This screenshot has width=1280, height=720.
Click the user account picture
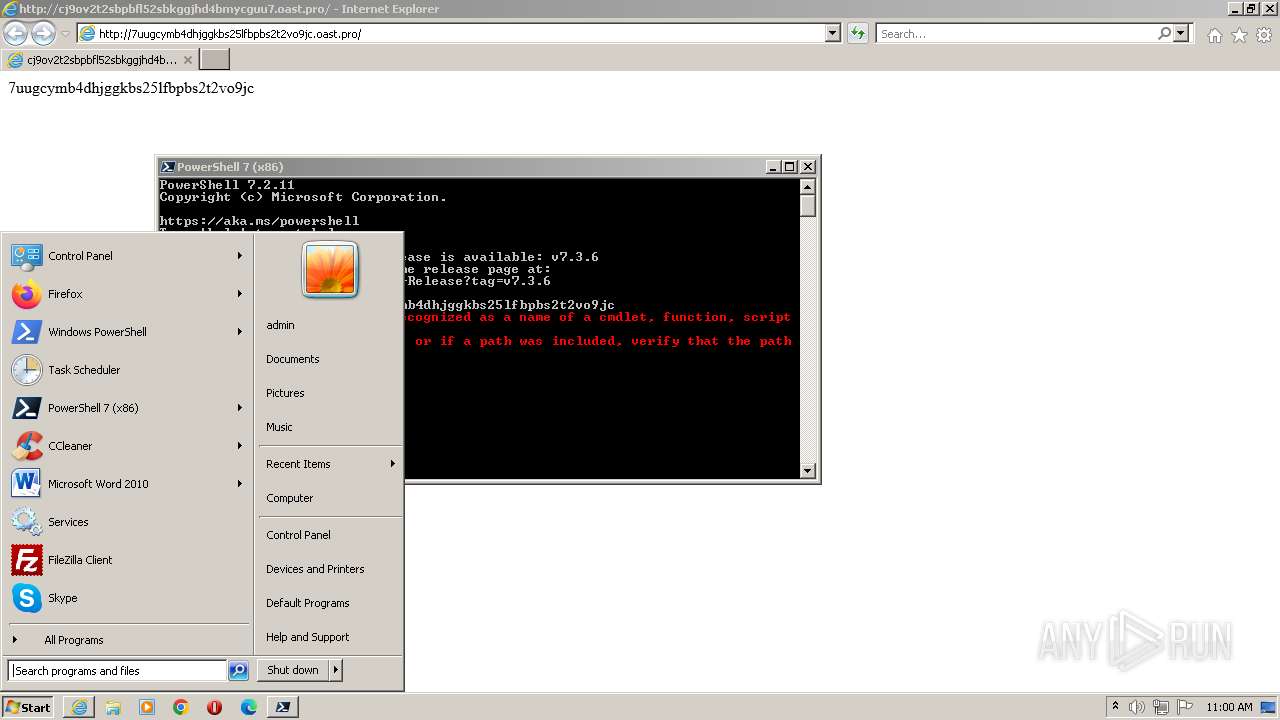pos(330,270)
